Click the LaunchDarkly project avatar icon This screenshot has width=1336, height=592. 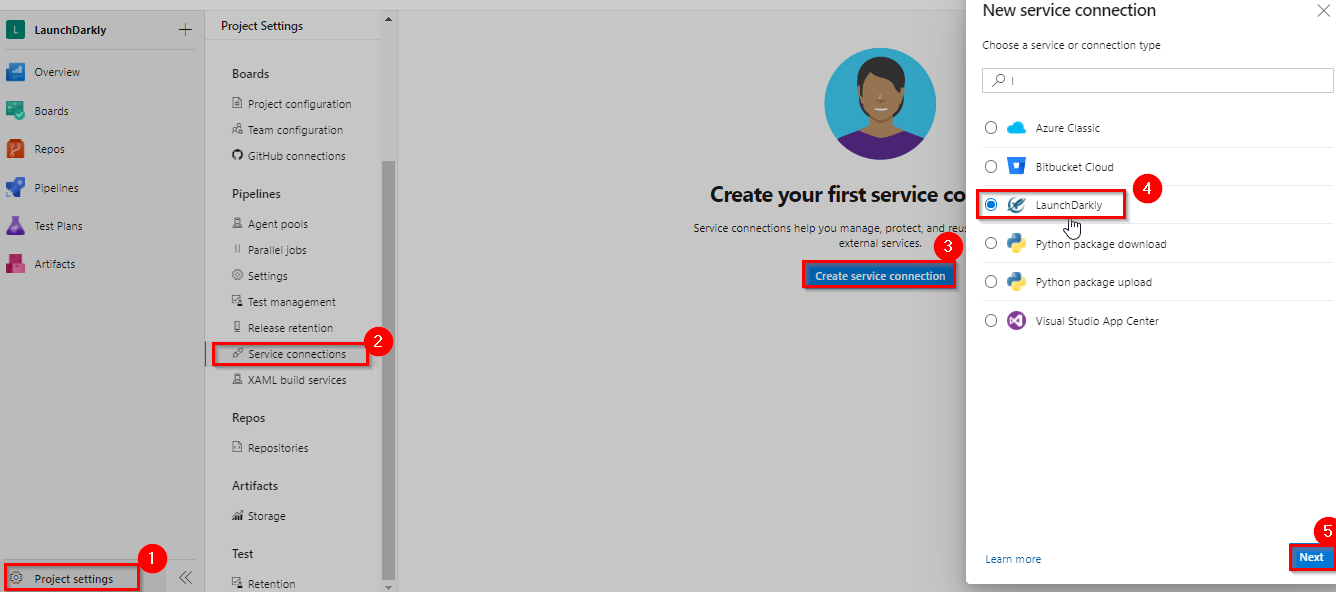[15, 30]
